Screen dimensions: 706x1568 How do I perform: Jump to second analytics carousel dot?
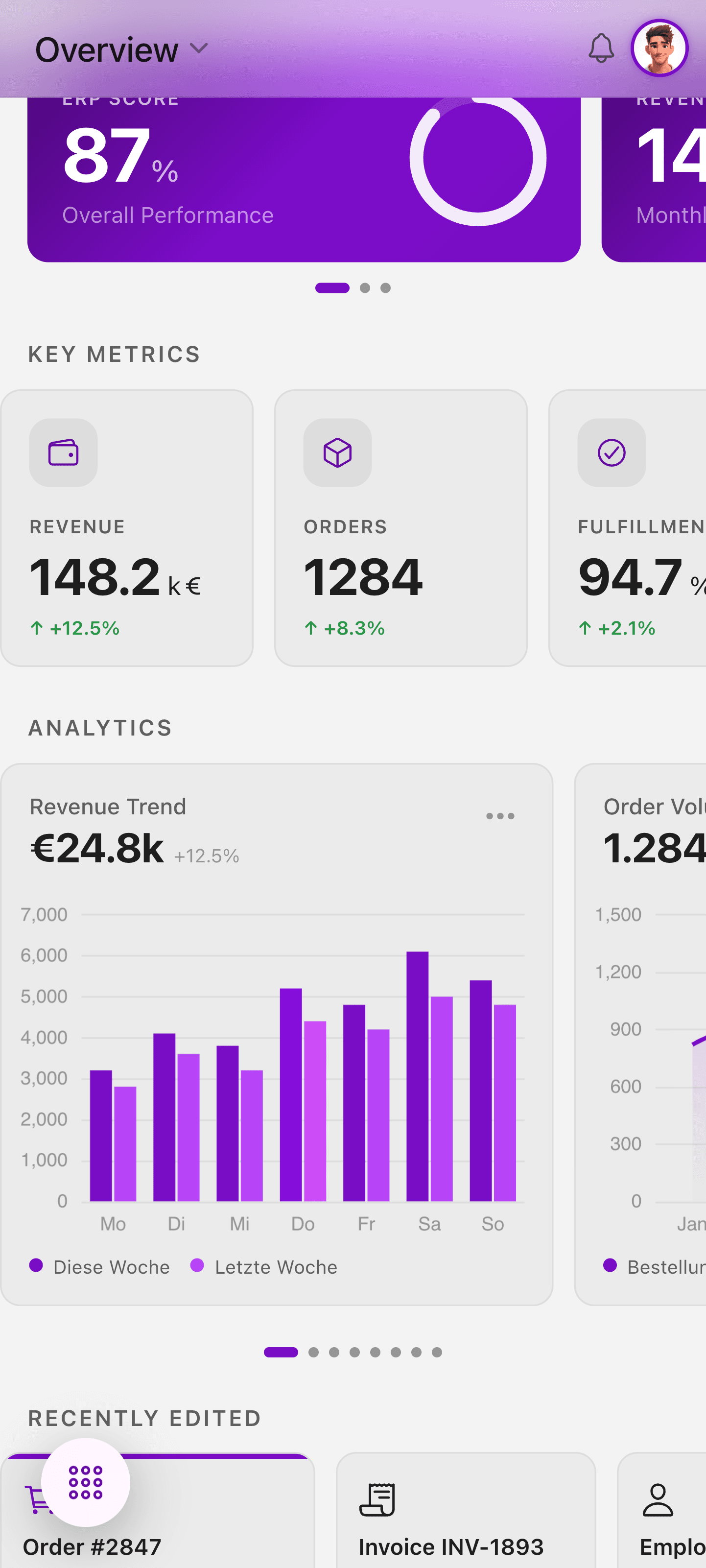(x=313, y=1352)
